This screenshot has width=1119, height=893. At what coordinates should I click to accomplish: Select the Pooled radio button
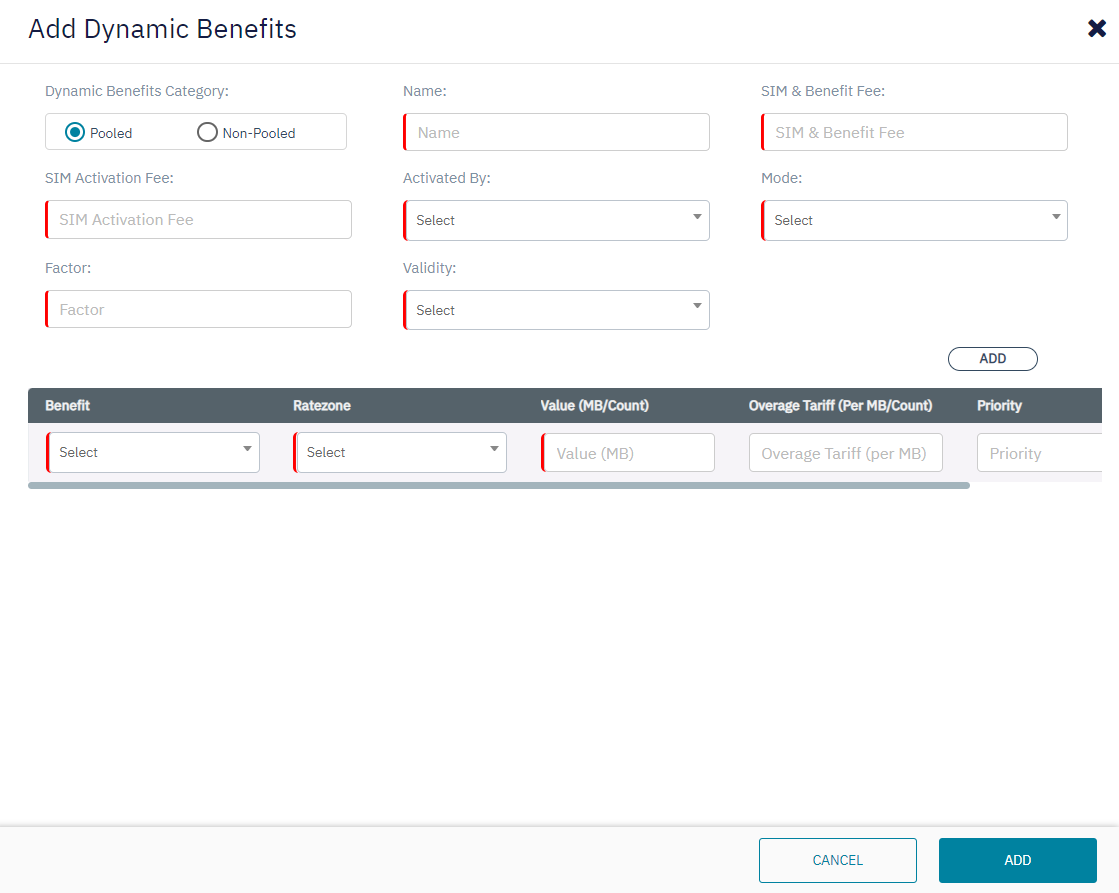(x=74, y=132)
